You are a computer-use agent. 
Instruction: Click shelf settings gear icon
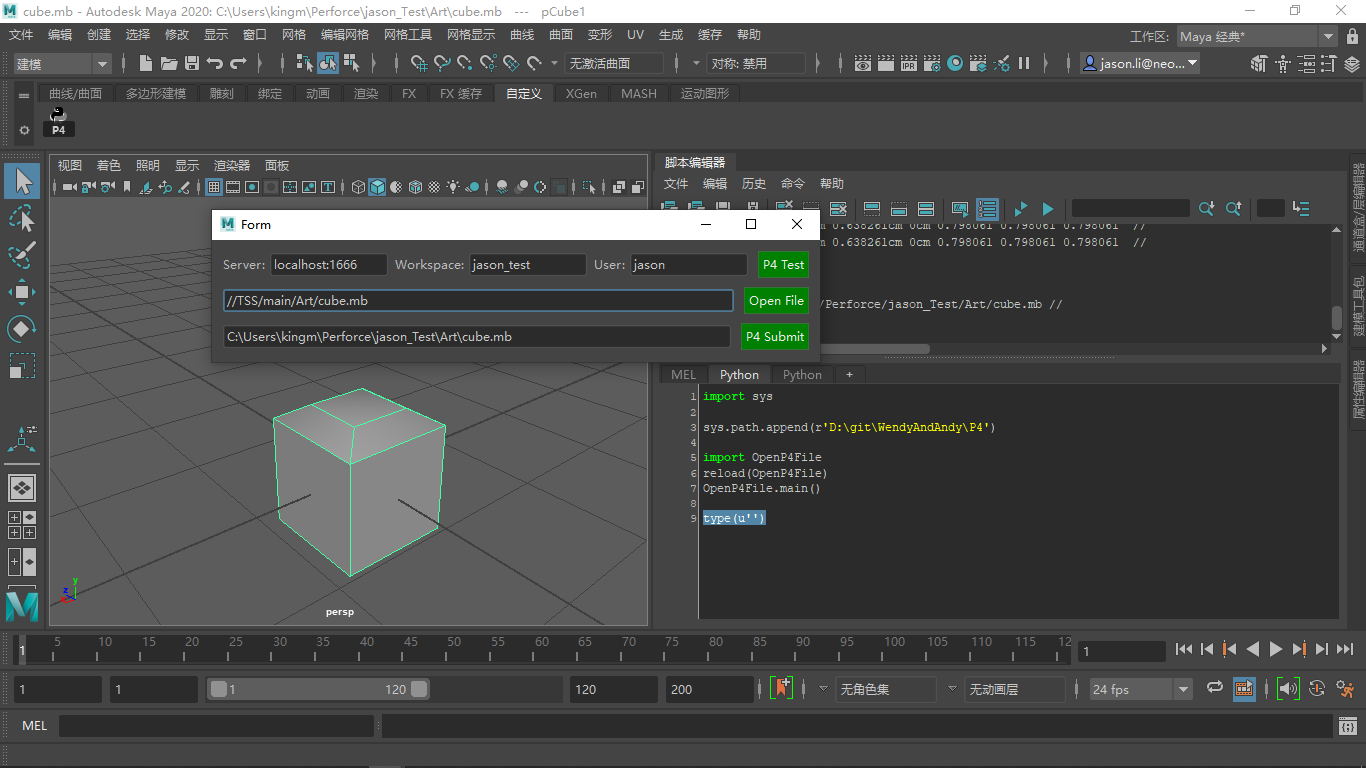(x=25, y=130)
